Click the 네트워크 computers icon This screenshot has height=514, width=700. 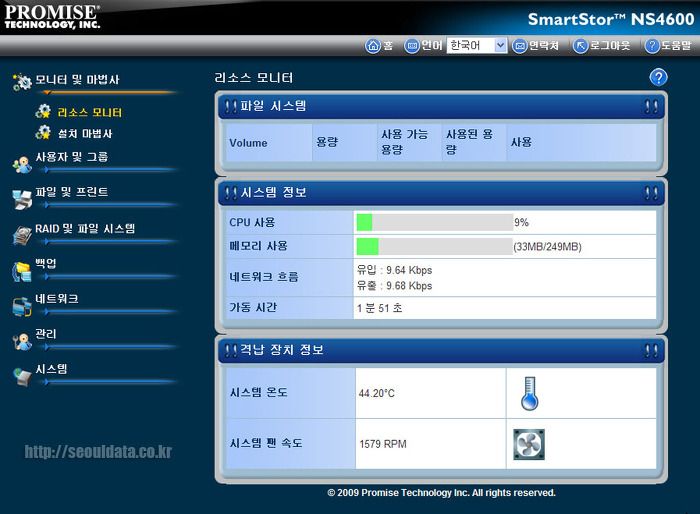pos(22,307)
